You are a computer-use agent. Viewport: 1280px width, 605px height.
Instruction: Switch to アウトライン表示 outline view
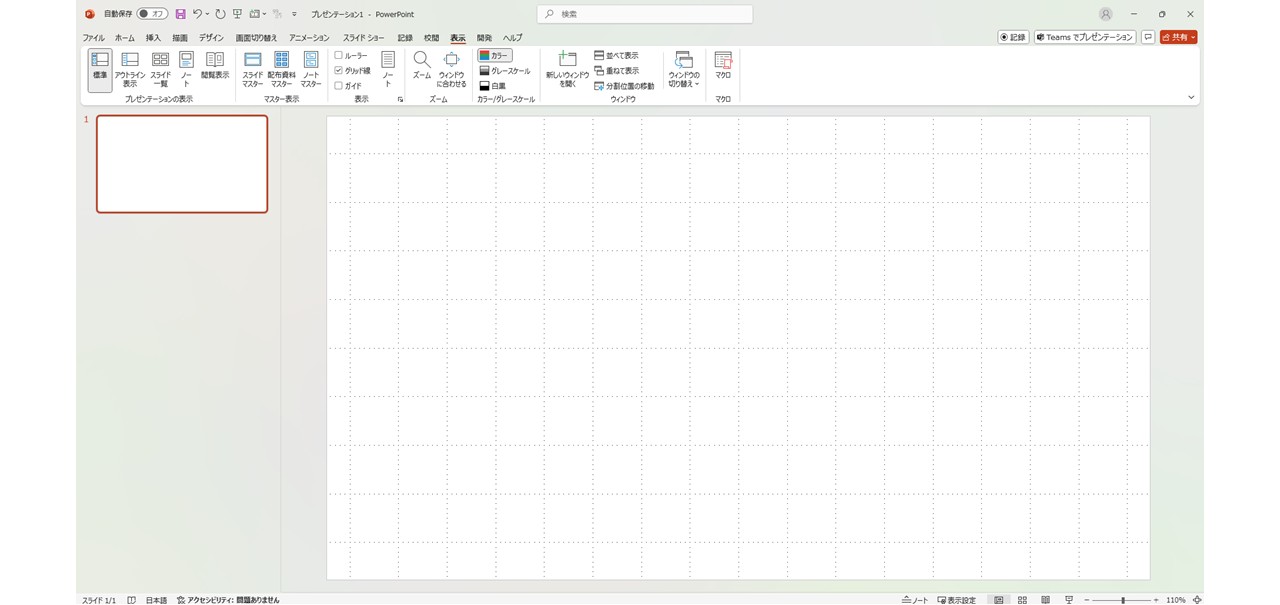click(130, 70)
